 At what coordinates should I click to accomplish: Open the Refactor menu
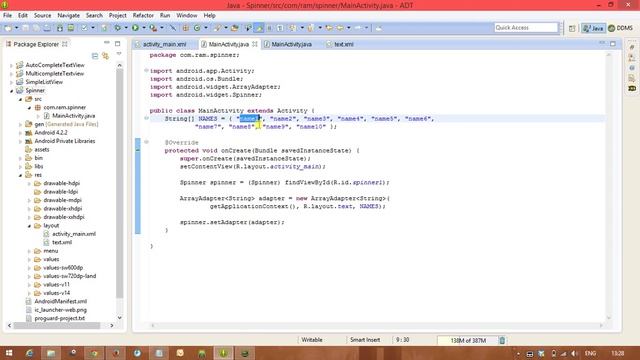click(x=143, y=16)
